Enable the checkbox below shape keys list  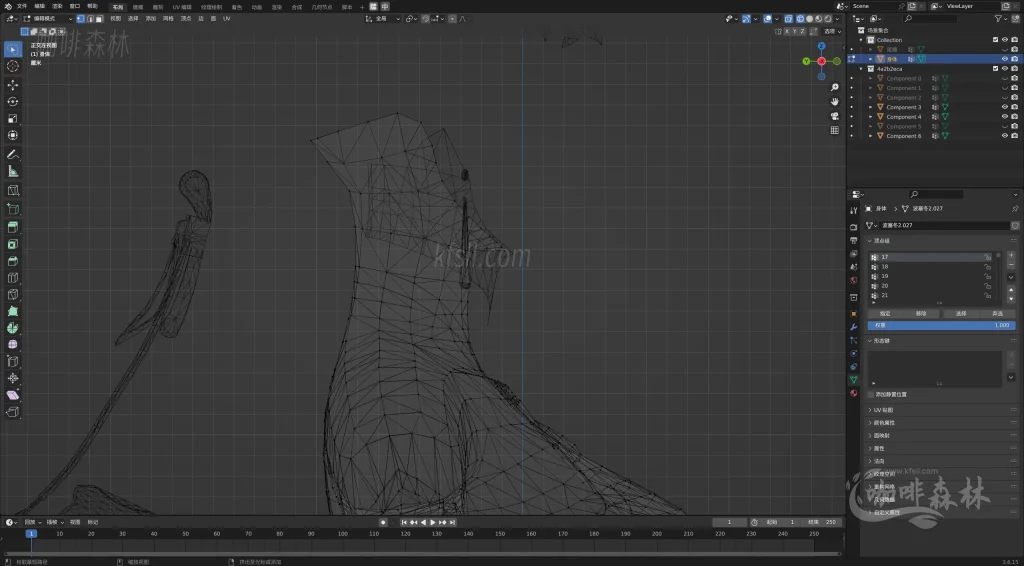point(871,394)
